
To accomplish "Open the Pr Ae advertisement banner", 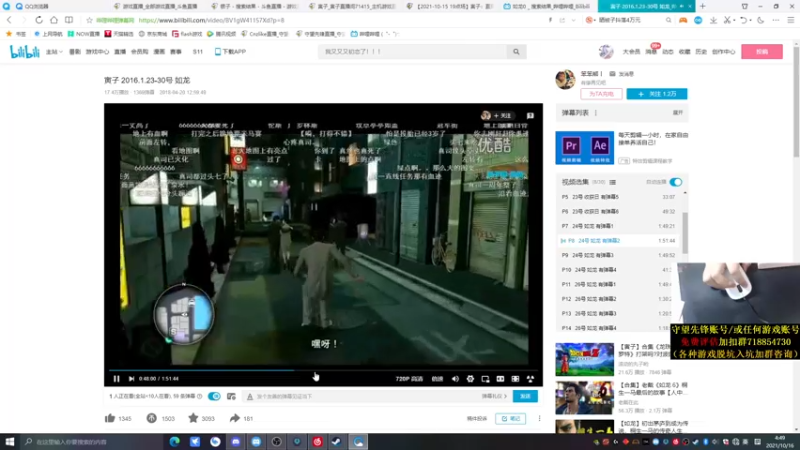I will point(585,147).
